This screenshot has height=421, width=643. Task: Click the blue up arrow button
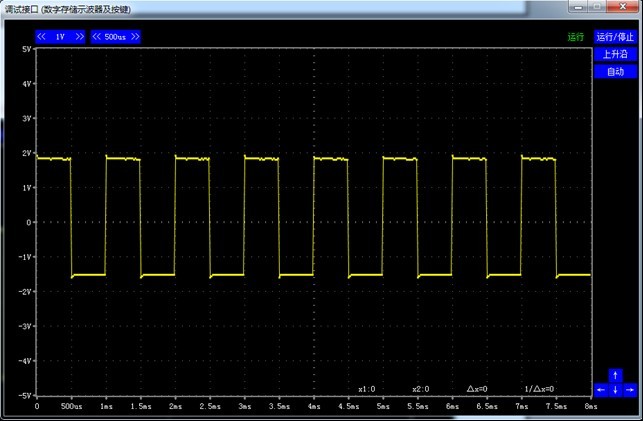point(615,376)
